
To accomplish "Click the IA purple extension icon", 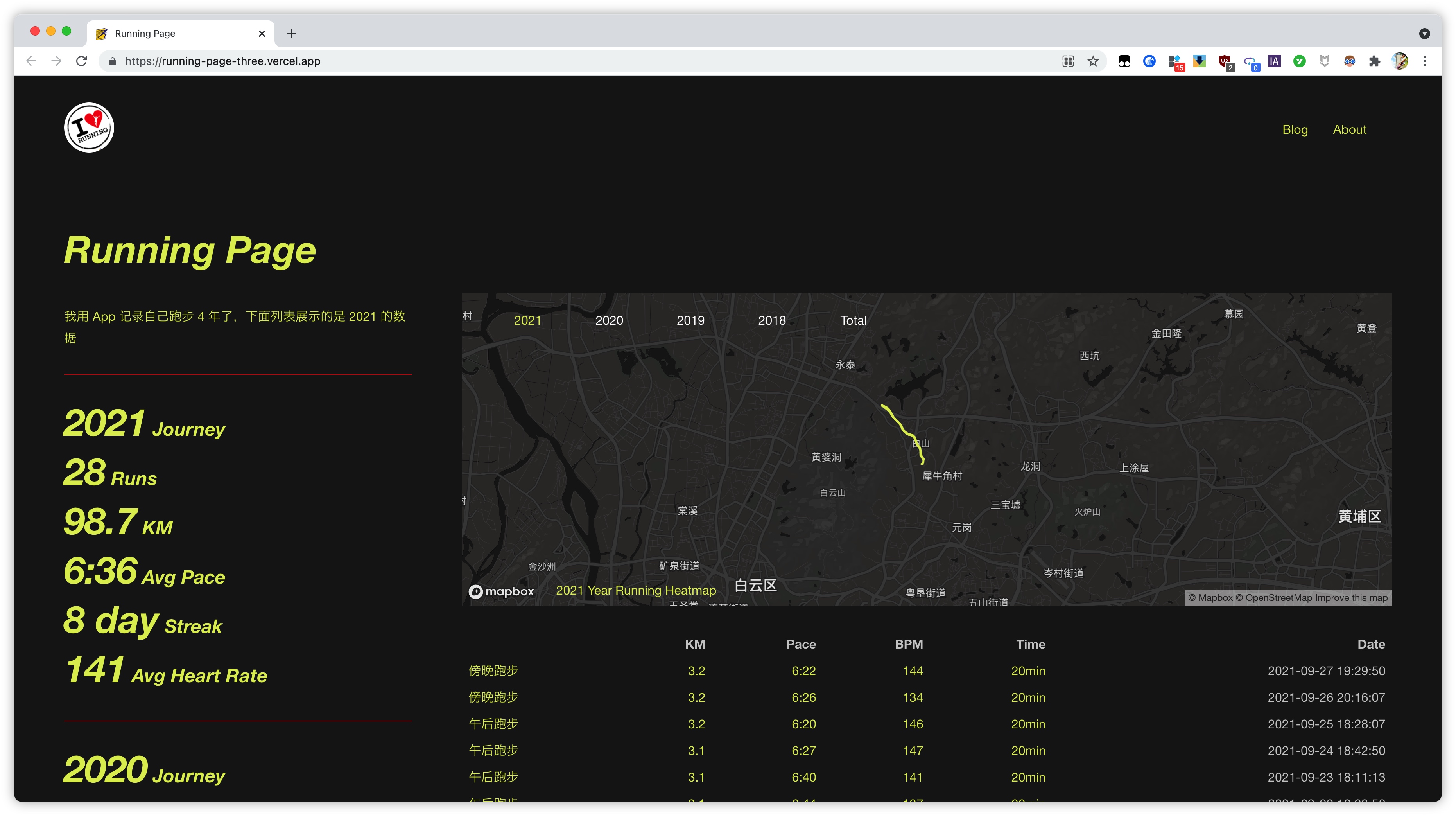I will 1274,61.
